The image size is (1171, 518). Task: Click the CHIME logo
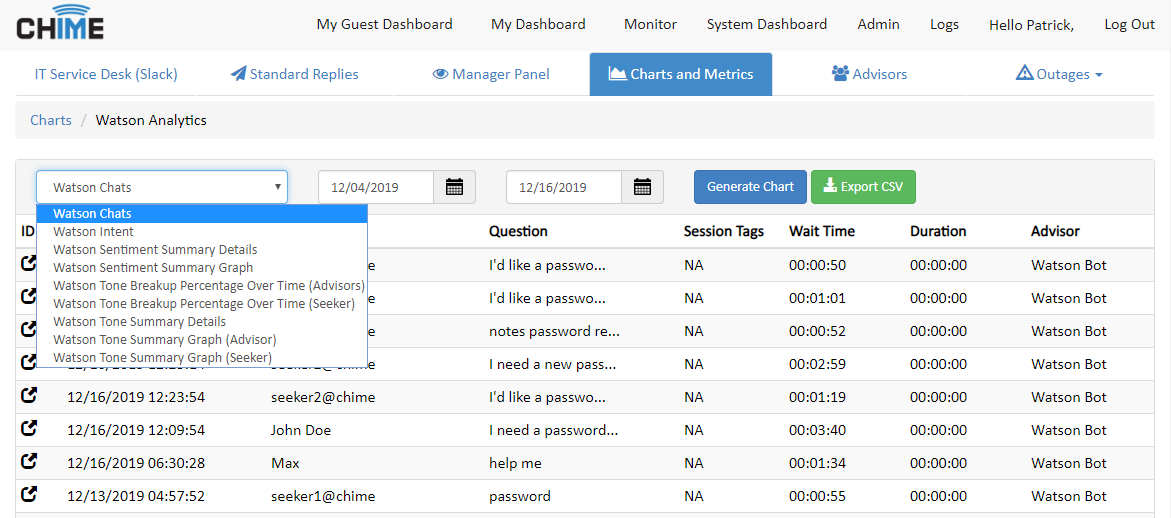tap(60, 24)
